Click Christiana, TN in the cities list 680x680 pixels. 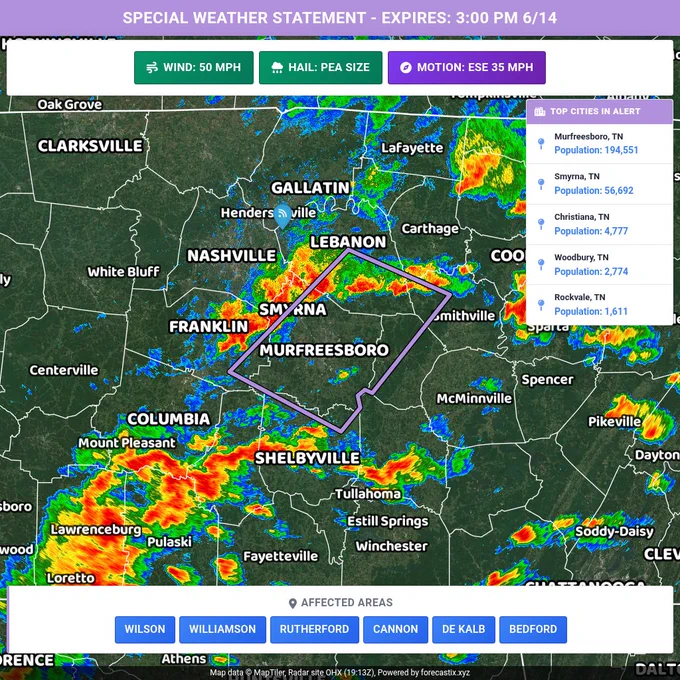(582, 217)
